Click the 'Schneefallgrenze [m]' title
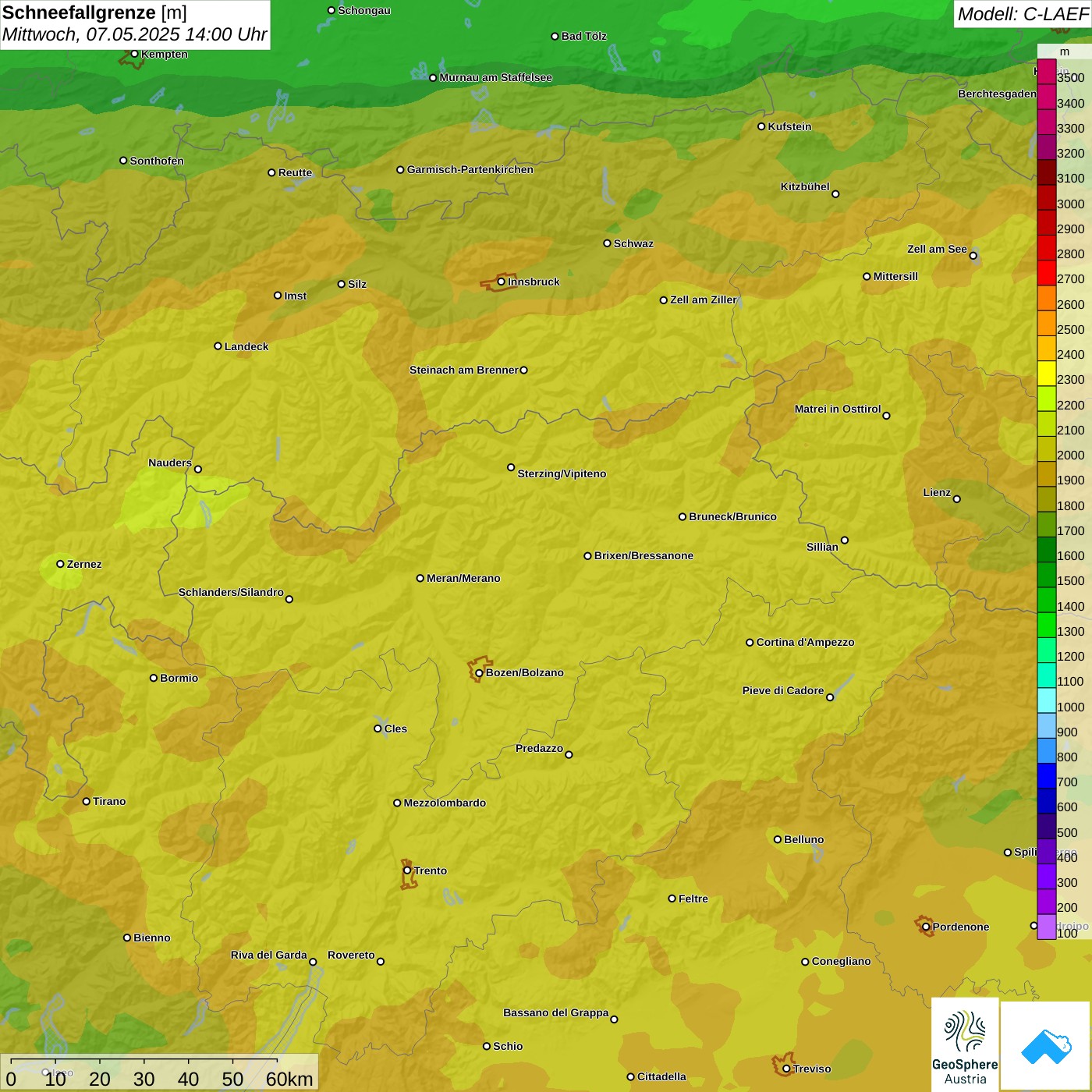 (94, 12)
